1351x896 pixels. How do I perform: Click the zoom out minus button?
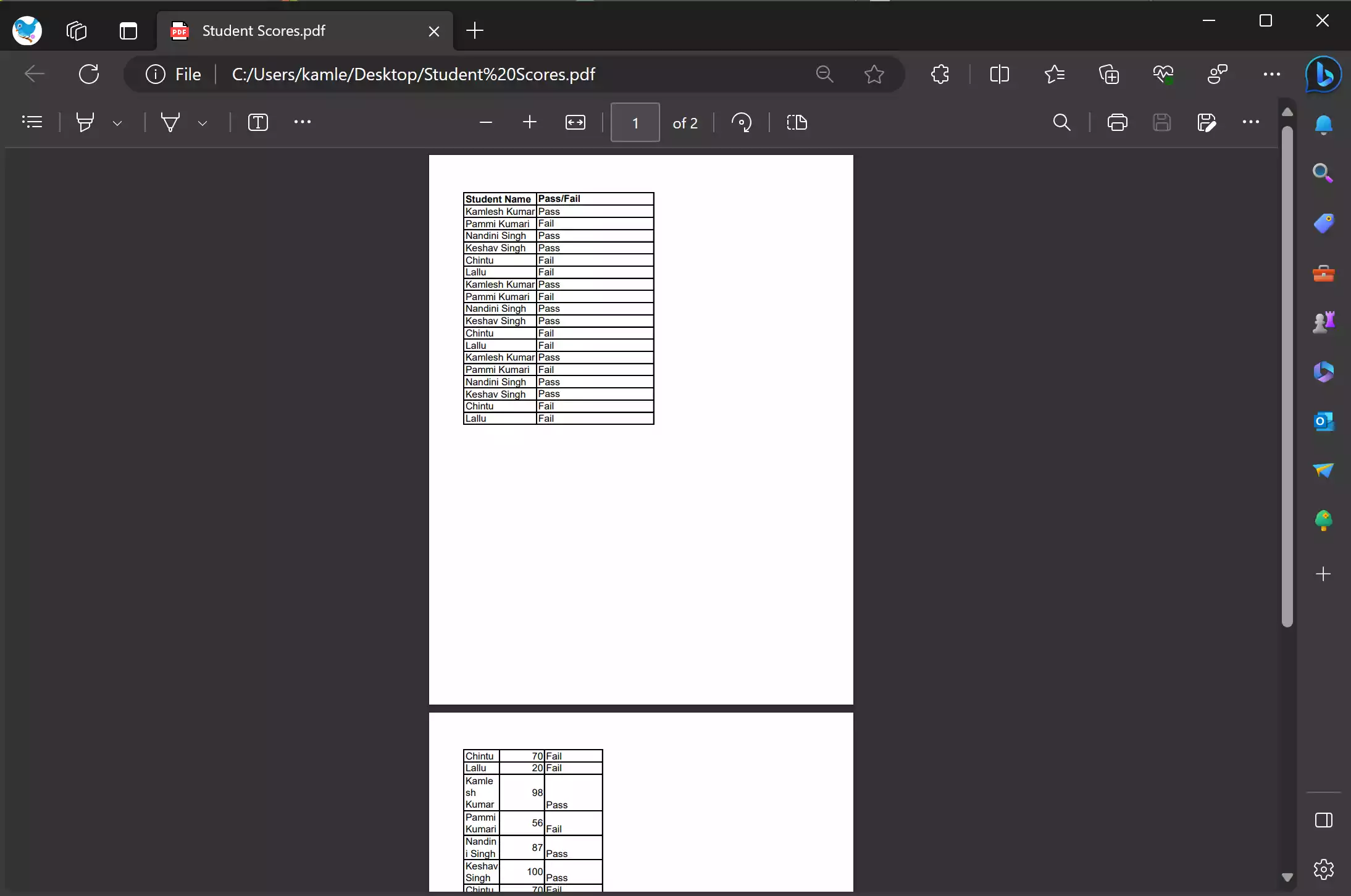coord(485,122)
